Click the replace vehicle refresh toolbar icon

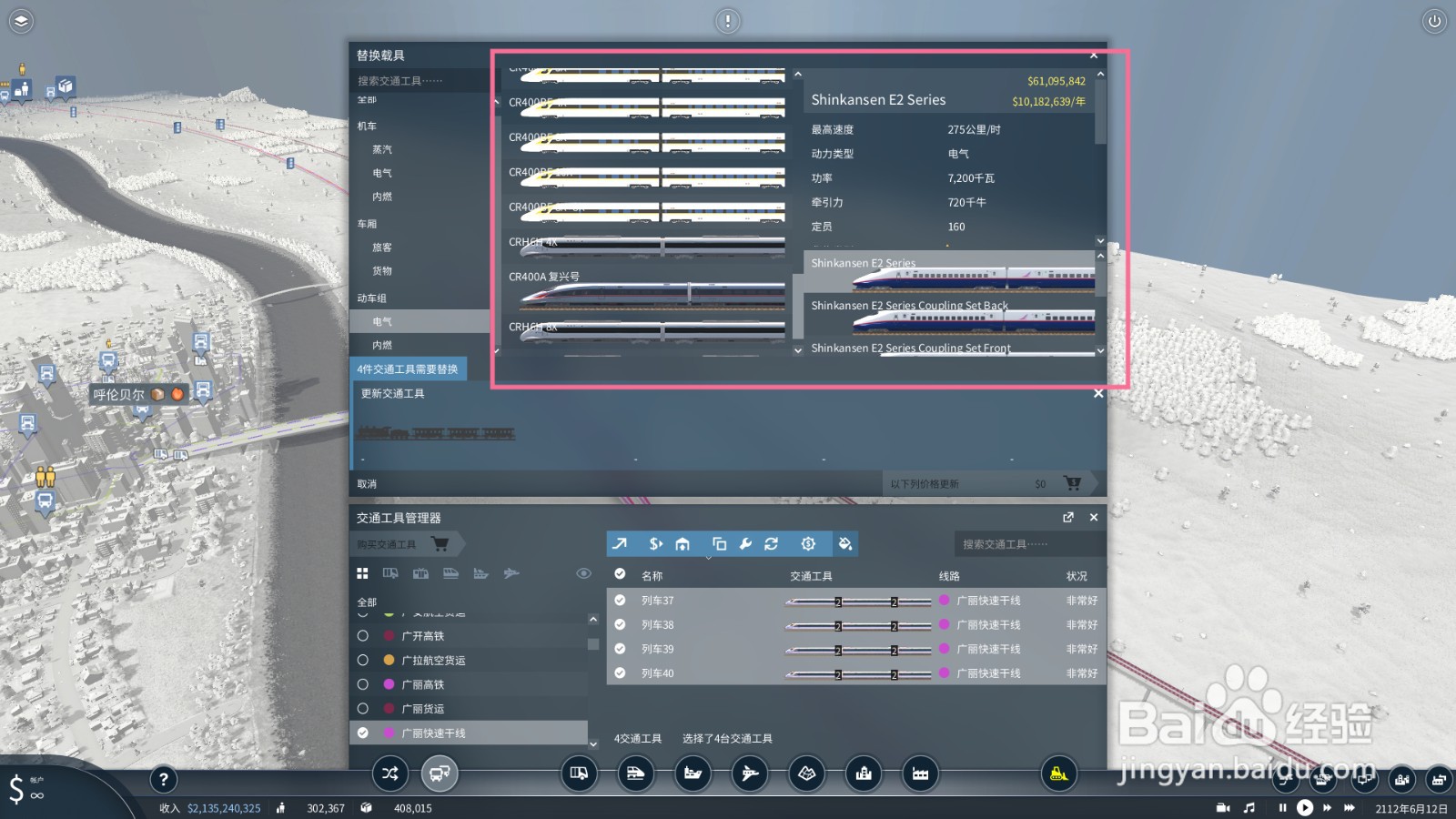point(772,543)
